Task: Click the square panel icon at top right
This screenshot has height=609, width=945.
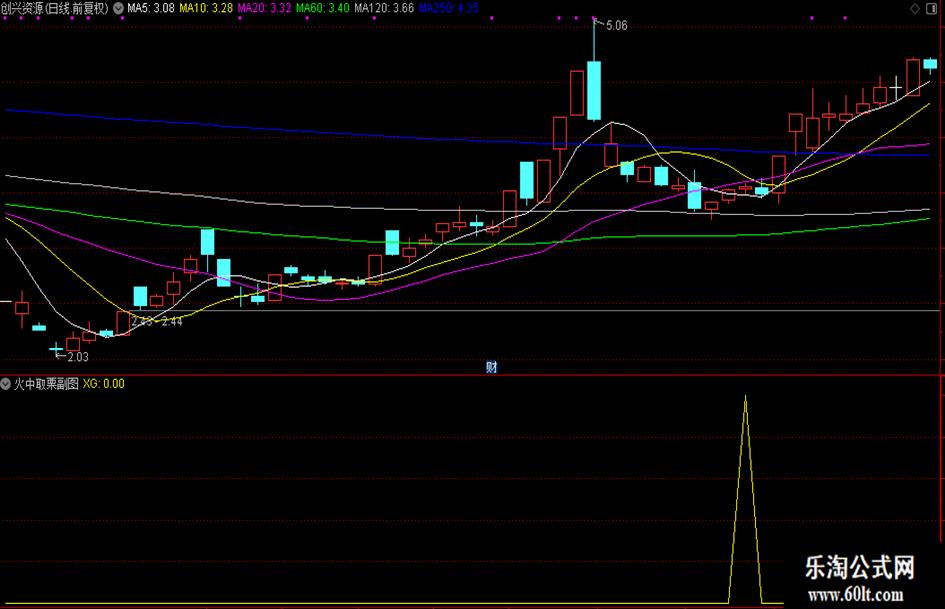Action: tap(933, 8)
